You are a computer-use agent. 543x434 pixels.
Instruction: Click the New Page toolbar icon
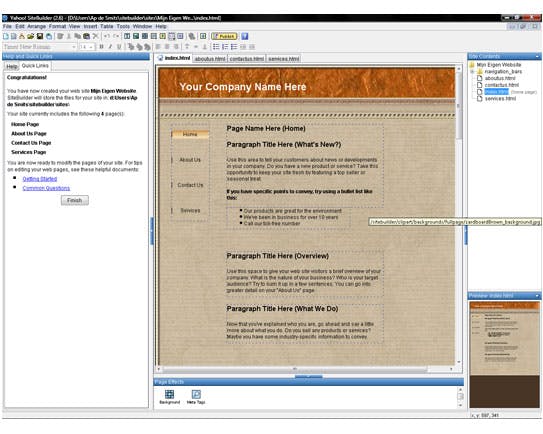coord(6,36)
